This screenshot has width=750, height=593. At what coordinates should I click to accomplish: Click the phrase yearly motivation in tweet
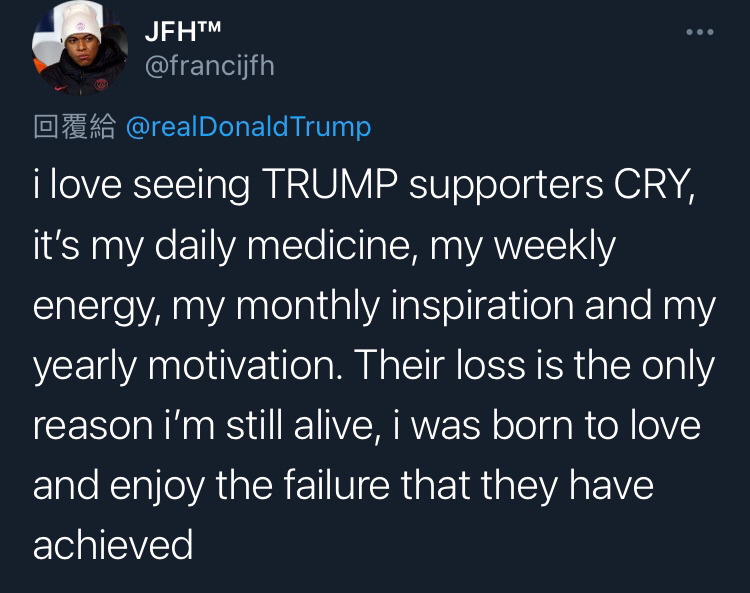185,366
